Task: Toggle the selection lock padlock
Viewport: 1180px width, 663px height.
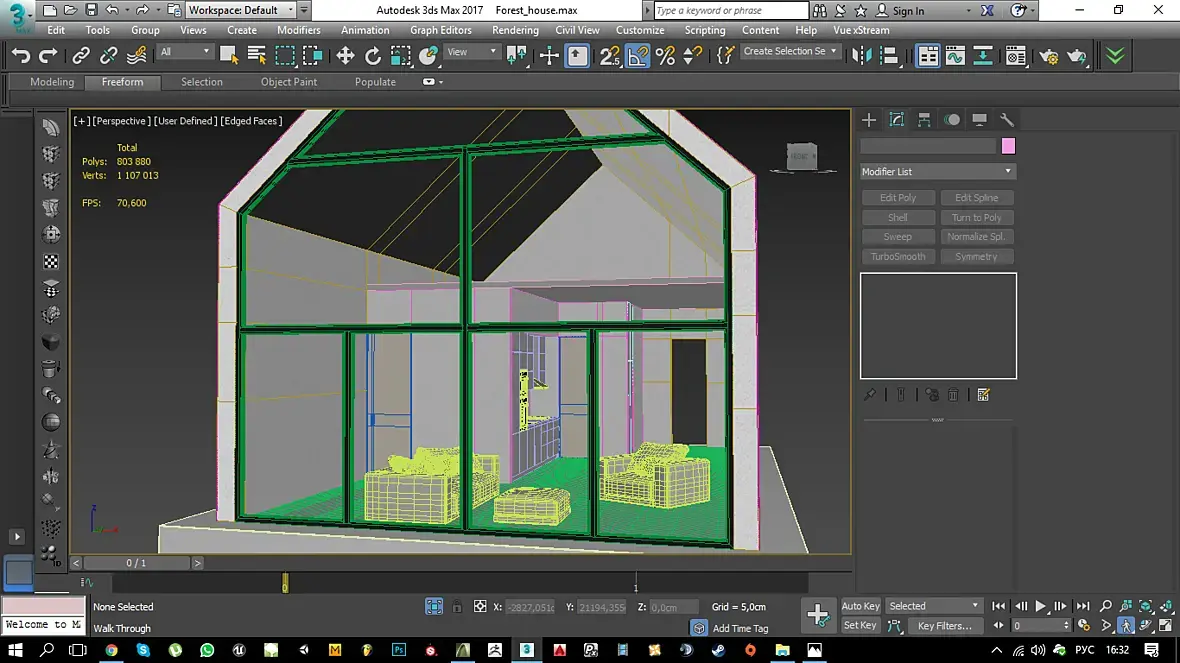Action: (x=457, y=607)
